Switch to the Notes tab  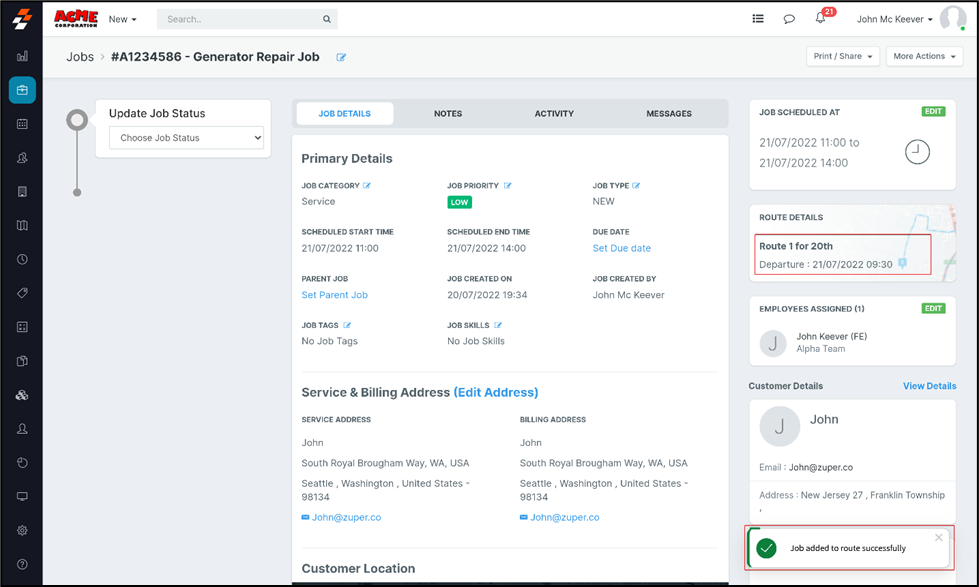[448, 114]
